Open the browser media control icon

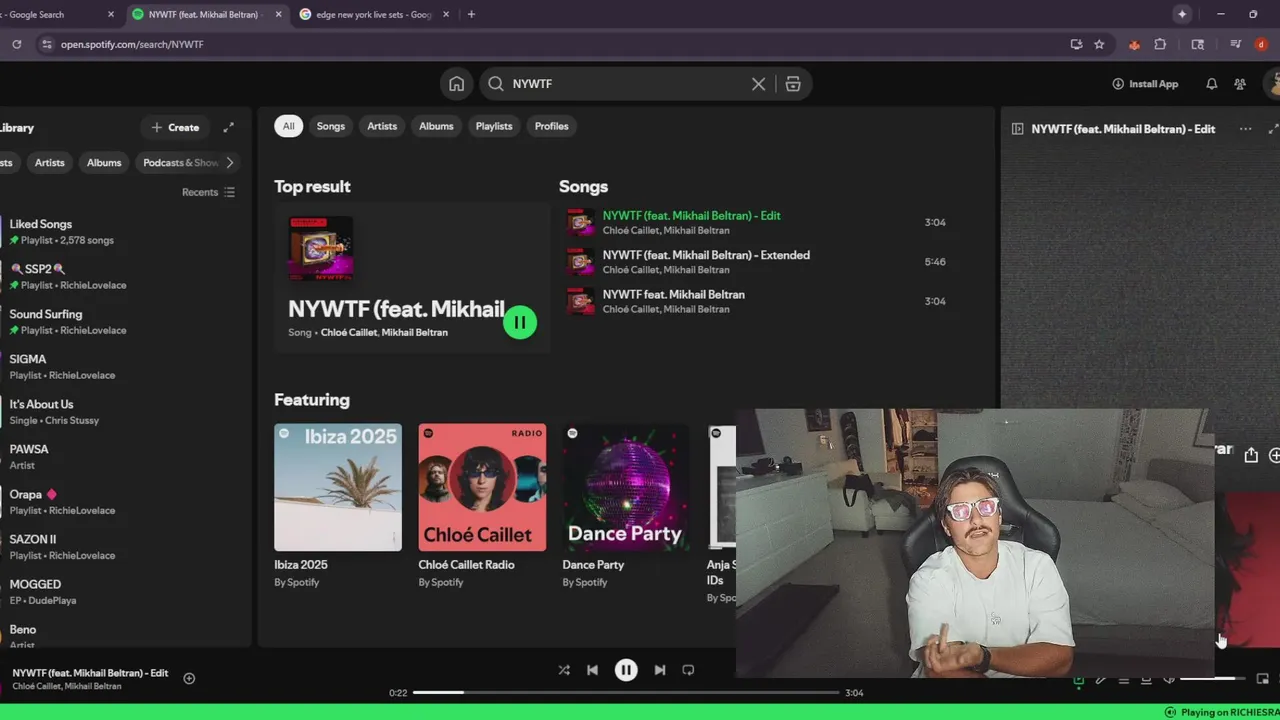click(x=1236, y=44)
